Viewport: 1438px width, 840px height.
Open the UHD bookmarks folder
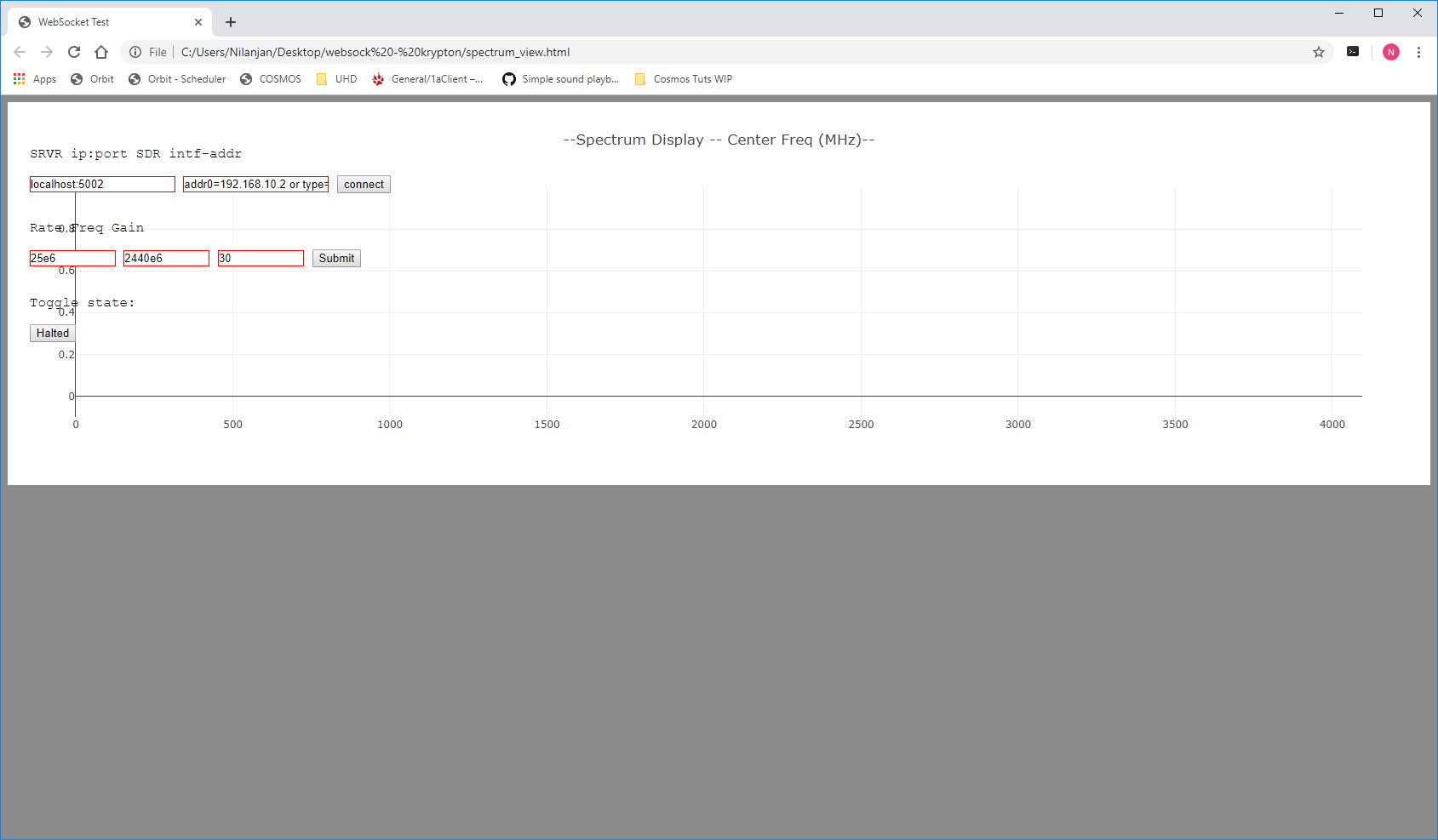(x=336, y=79)
